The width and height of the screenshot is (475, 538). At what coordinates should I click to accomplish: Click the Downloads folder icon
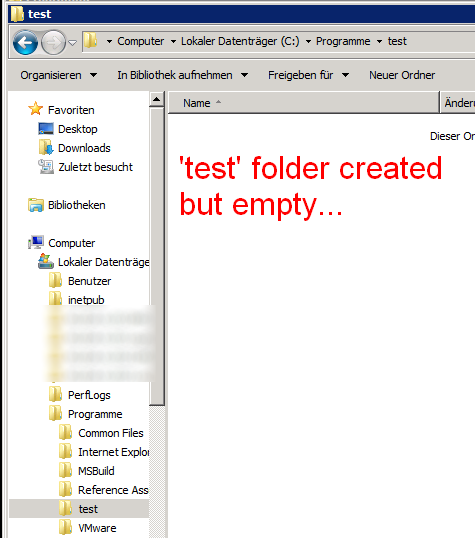click(46, 147)
